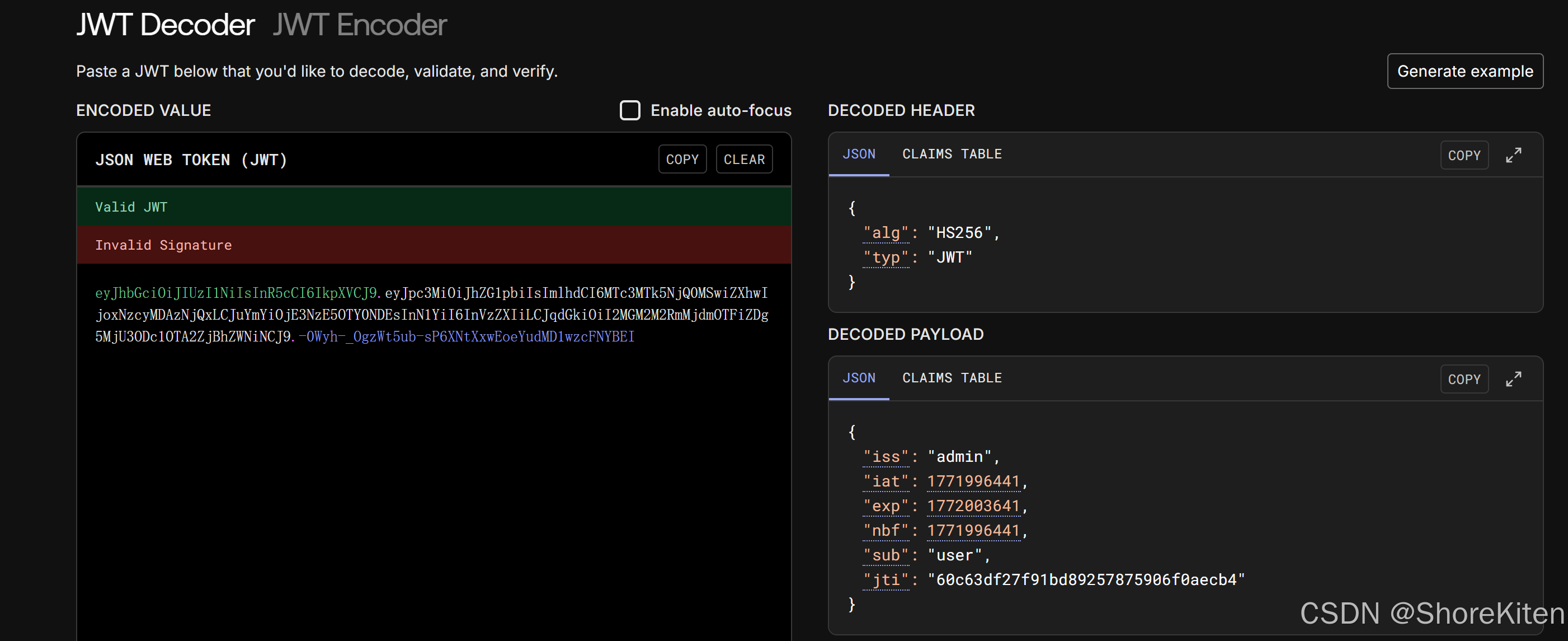Select JSON tab in decoded header
This screenshot has height=641, width=1568.
(x=858, y=154)
